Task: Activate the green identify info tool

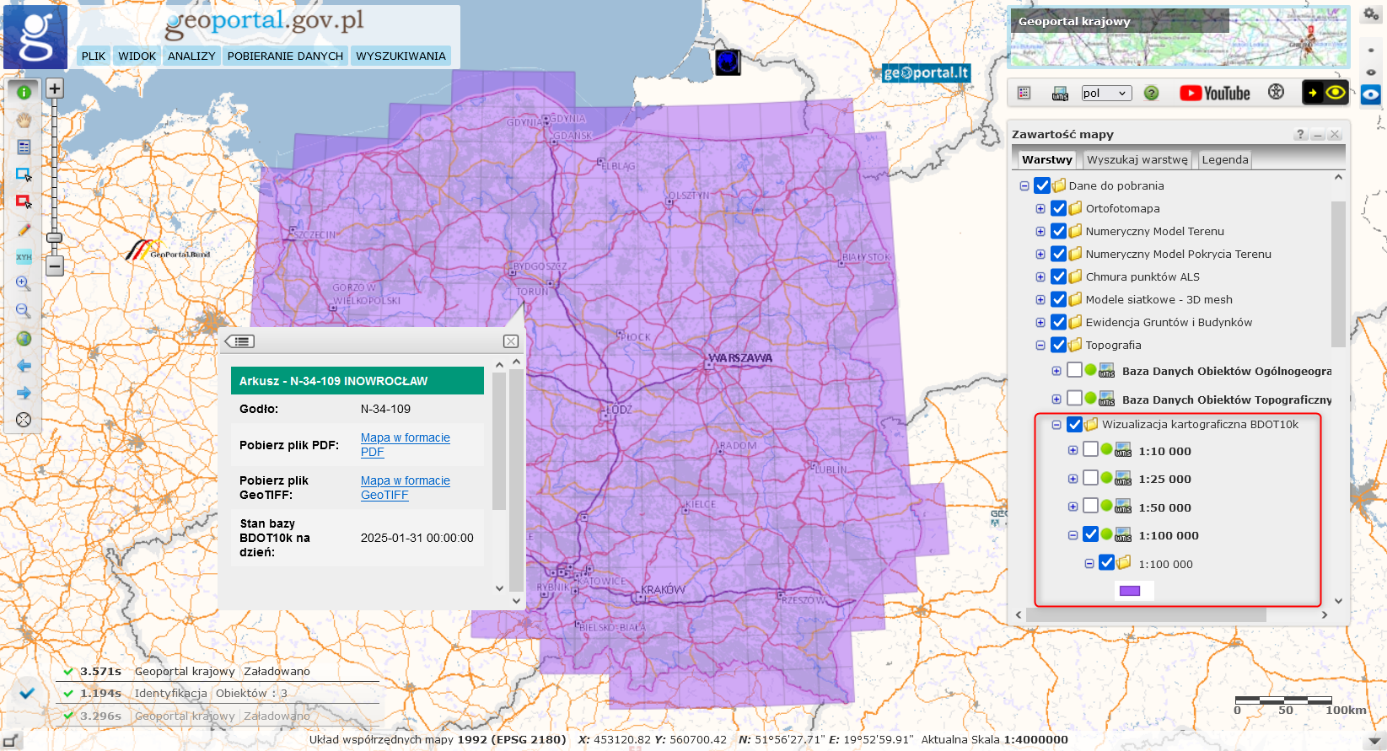Action: (x=24, y=91)
